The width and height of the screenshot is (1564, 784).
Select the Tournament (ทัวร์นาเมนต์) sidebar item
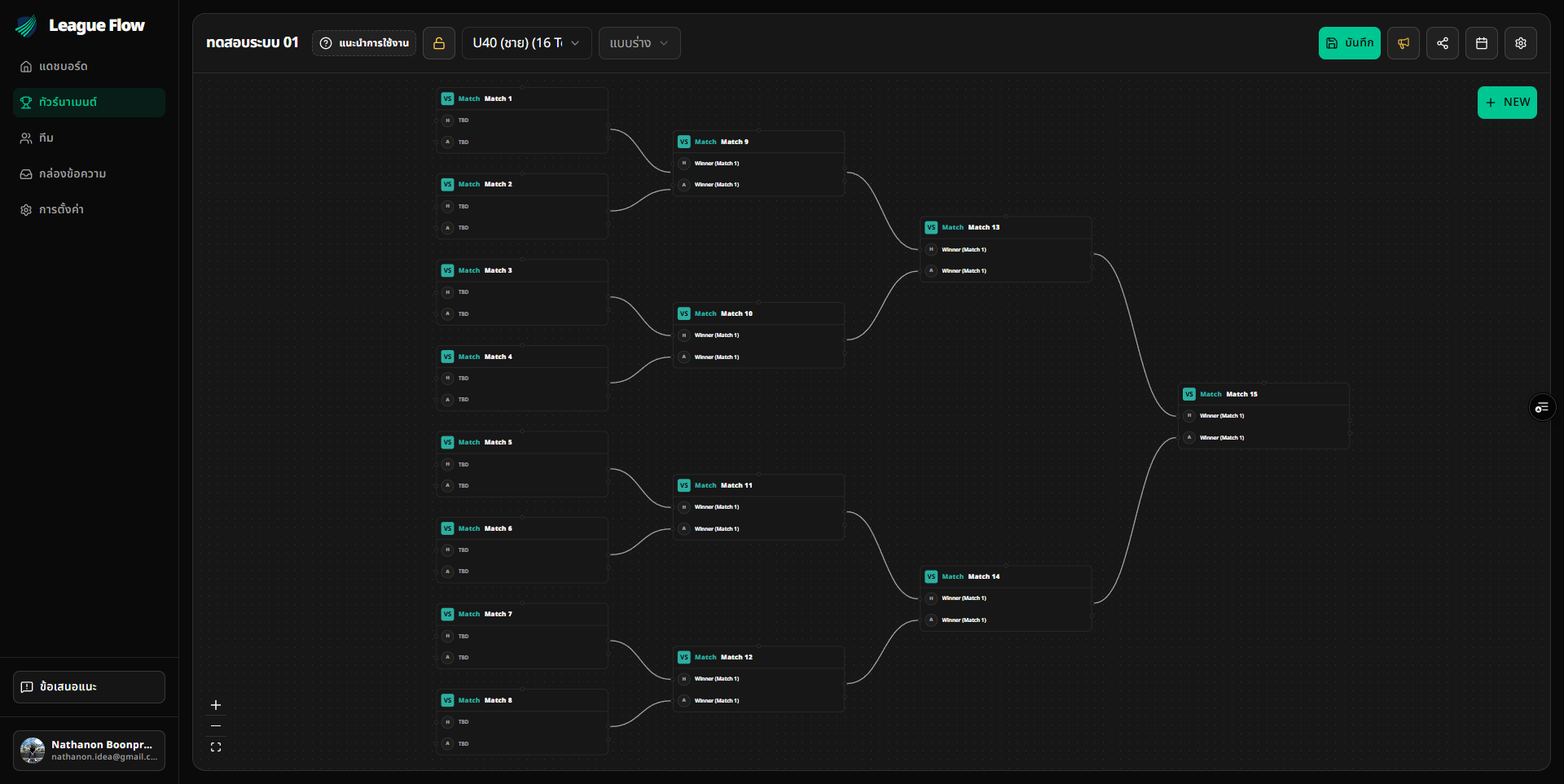coord(89,102)
